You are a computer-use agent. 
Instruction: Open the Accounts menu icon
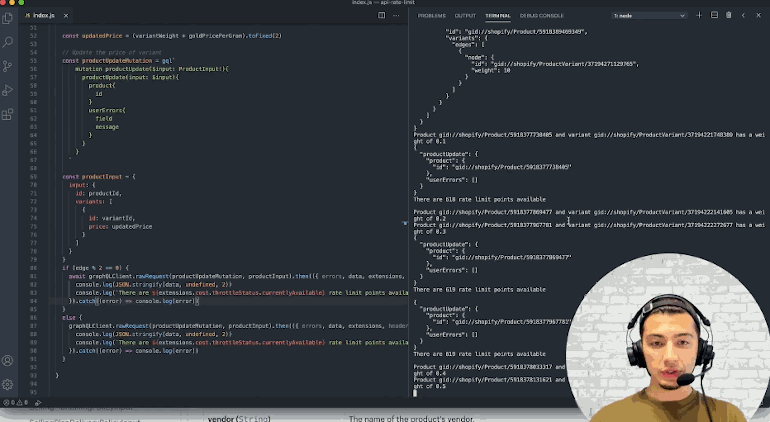[x=7, y=361]
